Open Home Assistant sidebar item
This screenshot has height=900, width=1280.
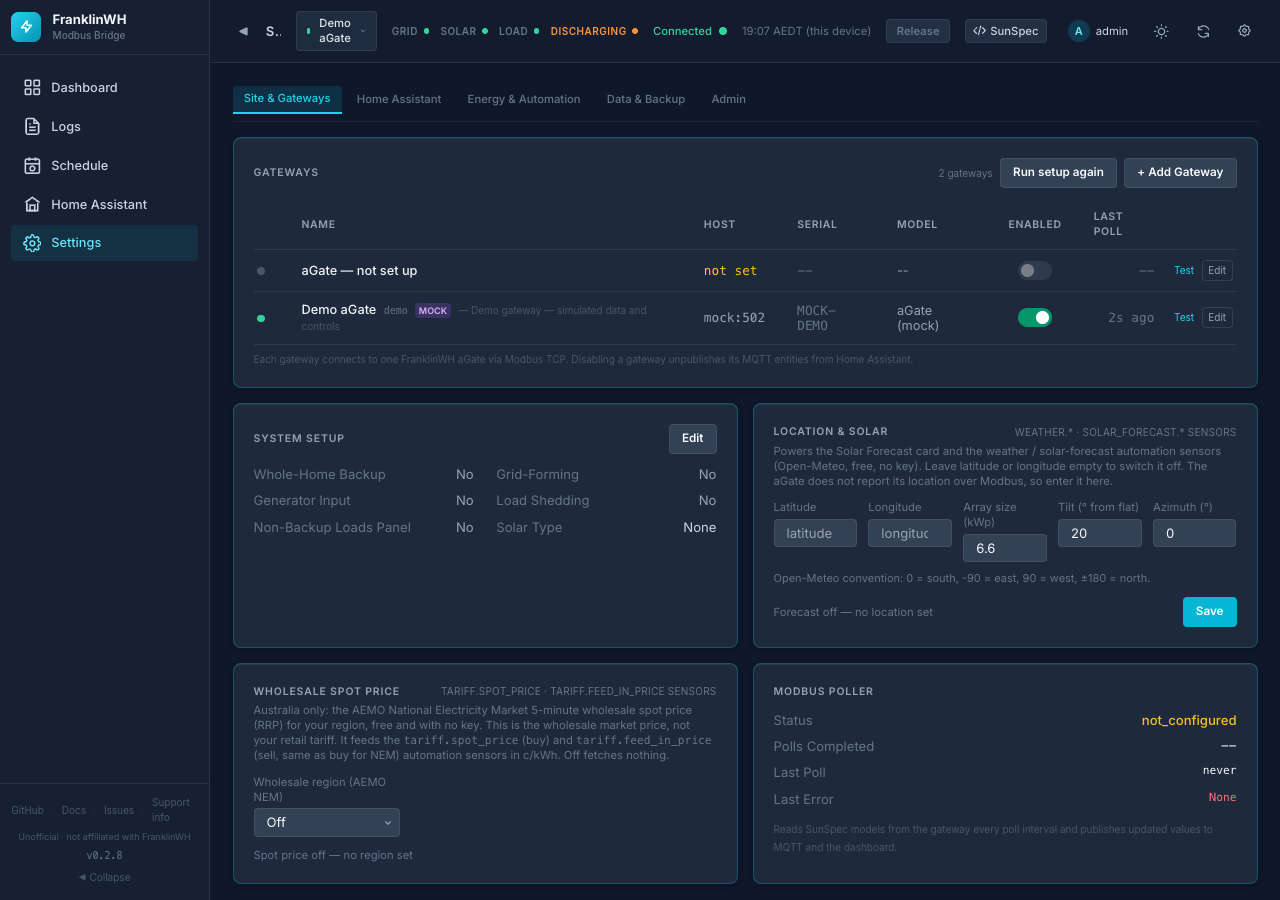tap(104, 204)
